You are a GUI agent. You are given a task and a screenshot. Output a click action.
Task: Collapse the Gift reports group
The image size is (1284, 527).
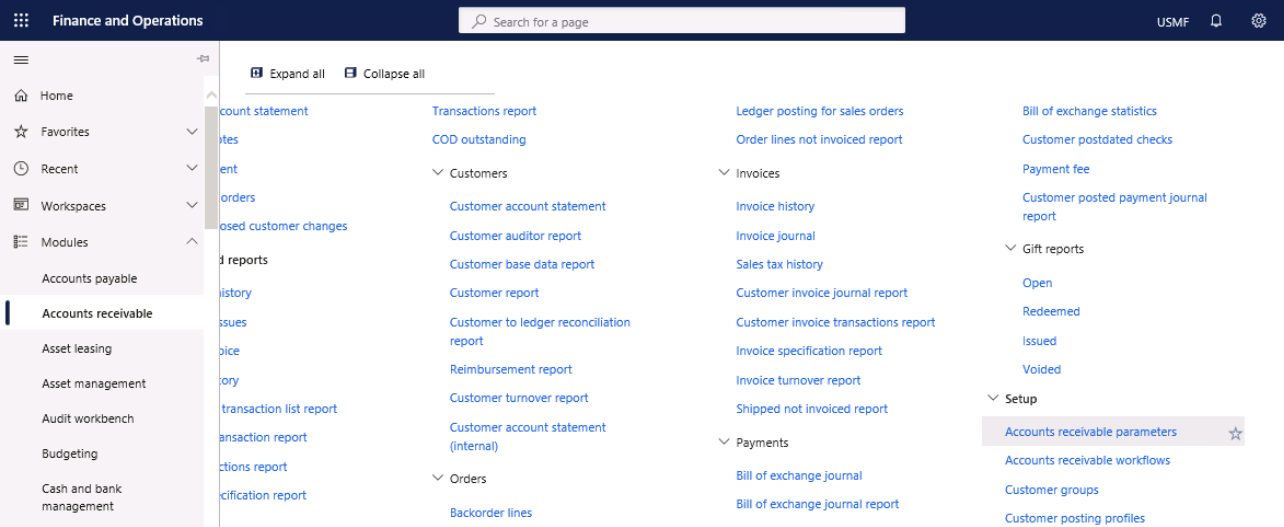(1010, 249)
